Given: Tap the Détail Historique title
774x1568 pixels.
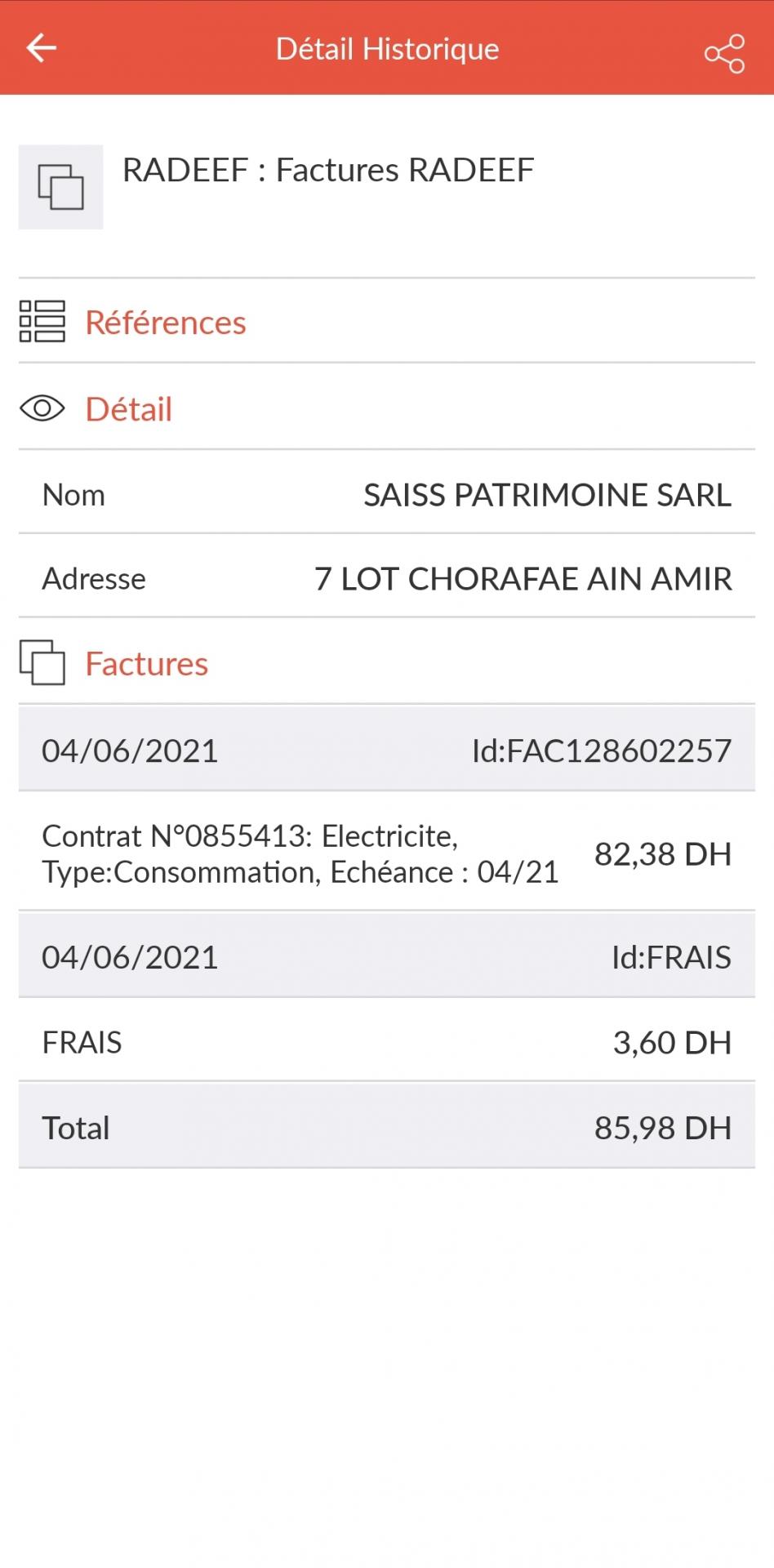Looking at the screenshot, I should pos(387,49).
